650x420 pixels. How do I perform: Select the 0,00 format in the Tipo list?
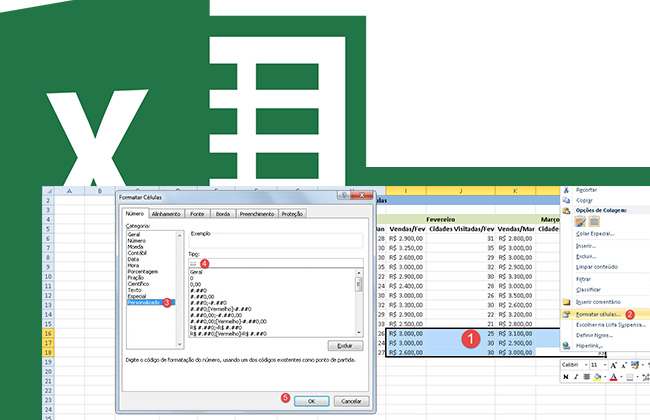(x=195, y=284)
